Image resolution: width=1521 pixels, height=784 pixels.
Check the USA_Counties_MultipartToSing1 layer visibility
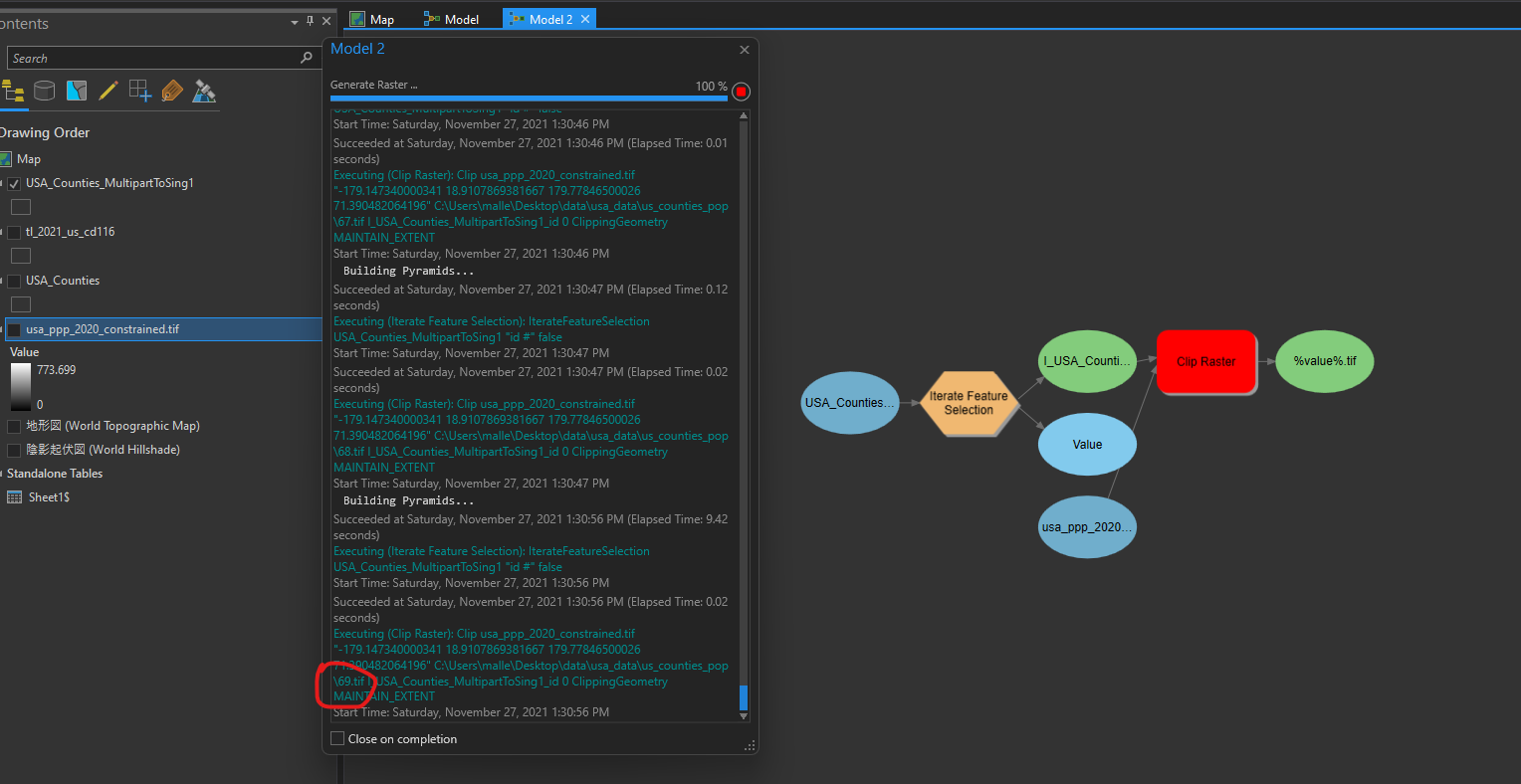[x=13, y=183]
